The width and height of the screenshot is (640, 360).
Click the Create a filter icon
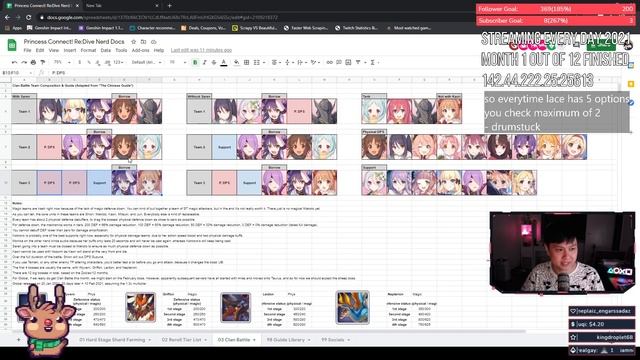coord(358,62)
